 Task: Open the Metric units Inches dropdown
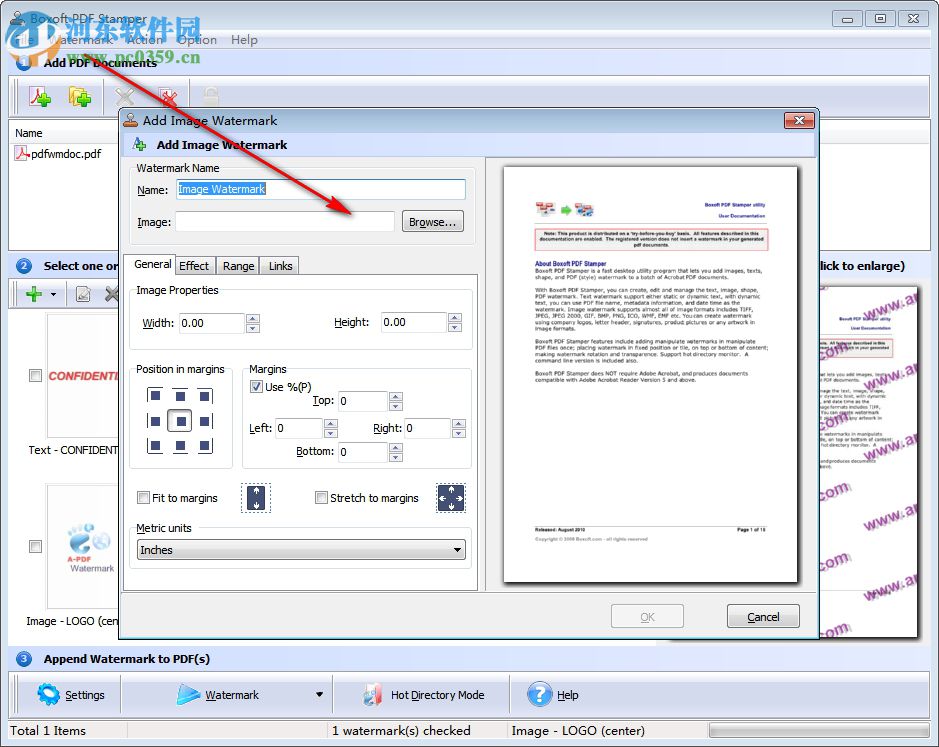(300, 549)
